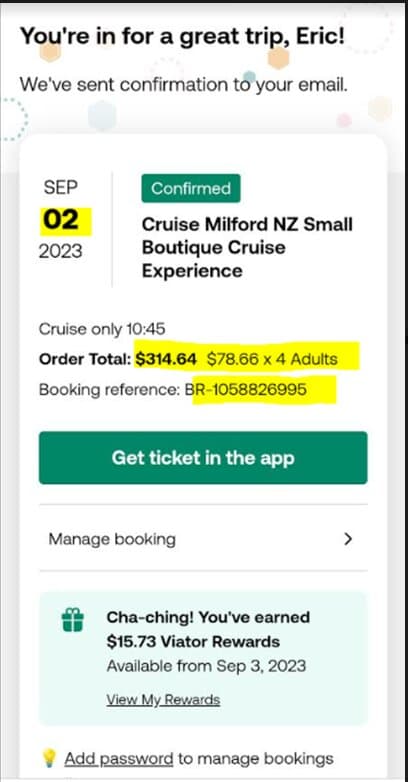
Task: Open the Manage booking row
Action: 203,539
